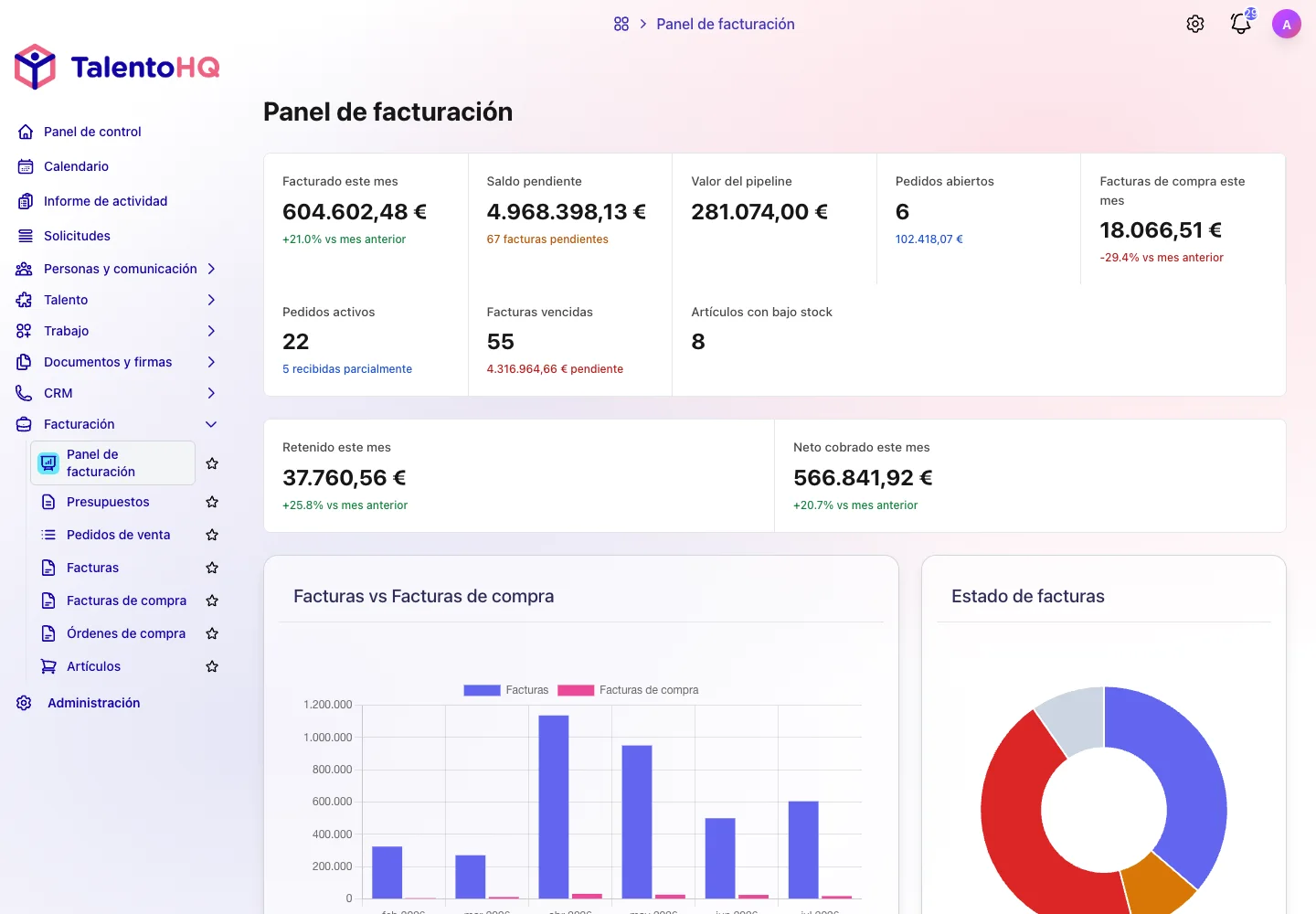
Task: Expand Personas y comunicación submenu chevron
Action: [211, 269]
